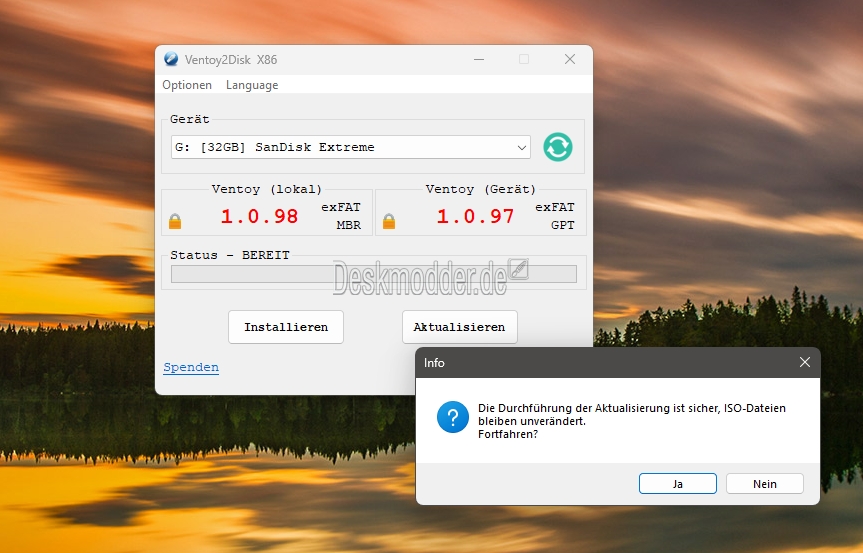The image size is (863, 553).
Task: Click the Ventoy2Disk app icon in title bar
Action: (x=171, y=59)
